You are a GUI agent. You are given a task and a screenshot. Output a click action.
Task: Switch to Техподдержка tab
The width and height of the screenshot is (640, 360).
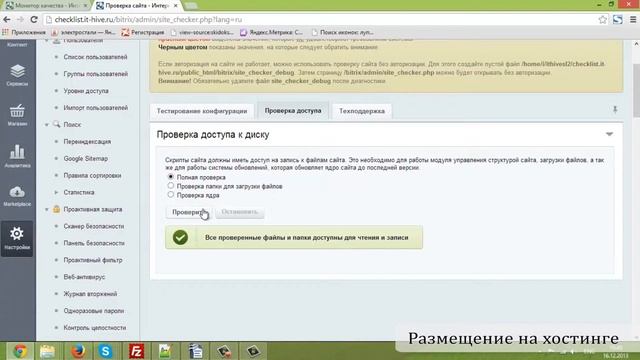(x=362, y=111)
